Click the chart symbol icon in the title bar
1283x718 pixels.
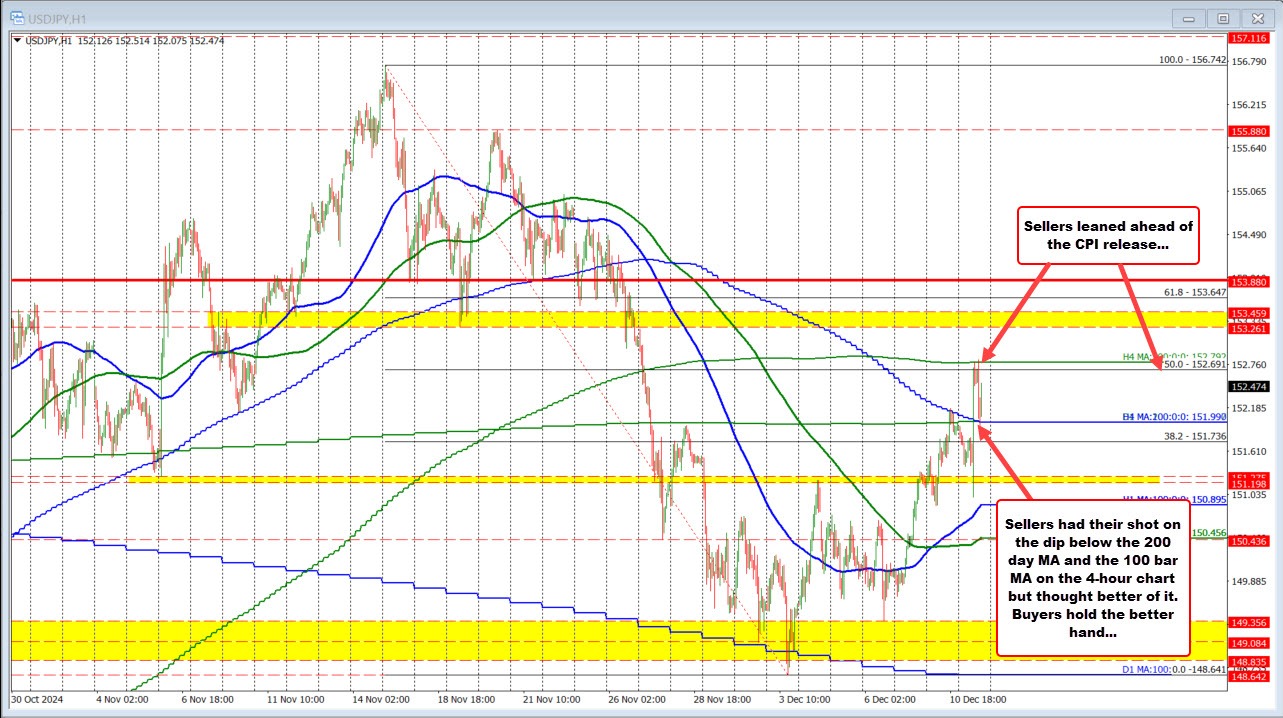point(15,17)
